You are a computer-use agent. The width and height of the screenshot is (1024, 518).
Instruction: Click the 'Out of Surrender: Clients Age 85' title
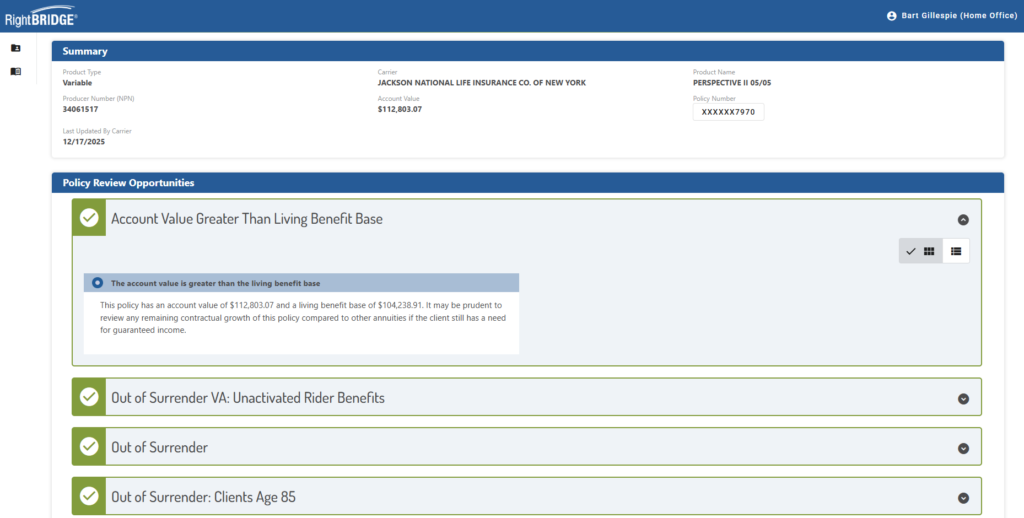point(203,496)
